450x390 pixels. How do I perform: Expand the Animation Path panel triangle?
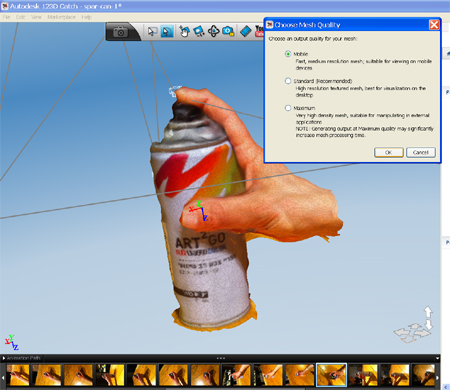coord(4,358)
